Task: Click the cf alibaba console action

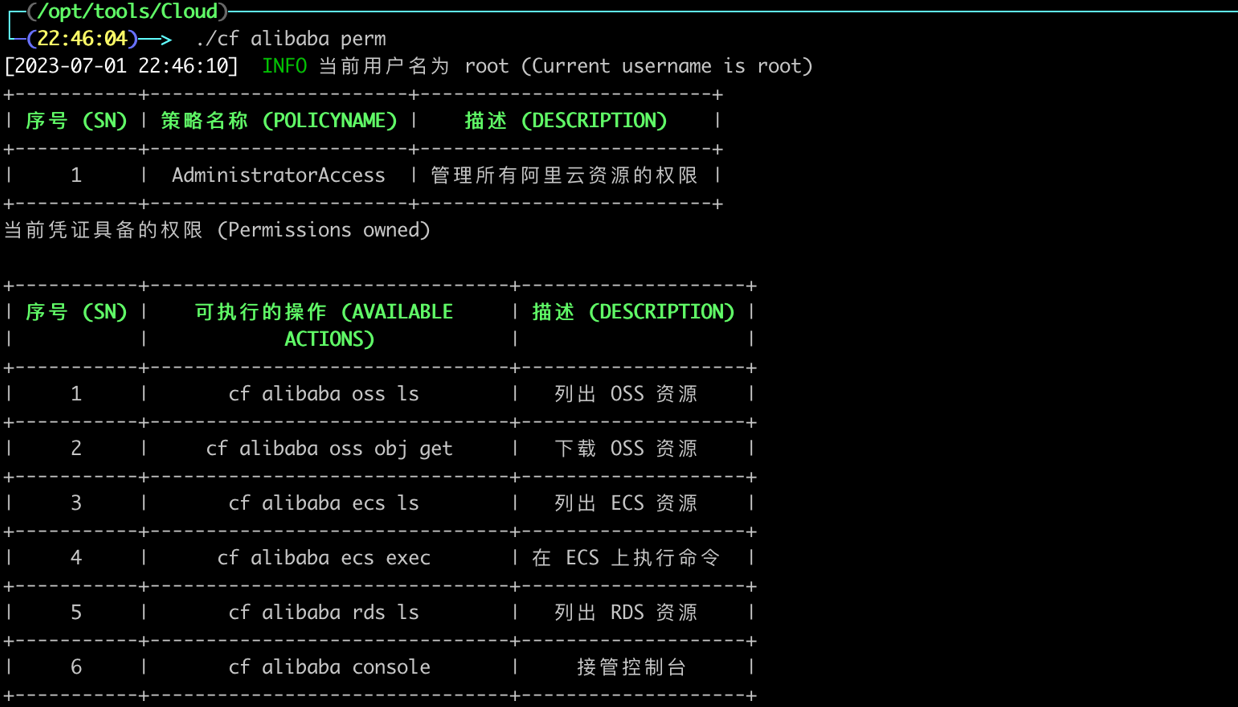Action: click(329, 667)
